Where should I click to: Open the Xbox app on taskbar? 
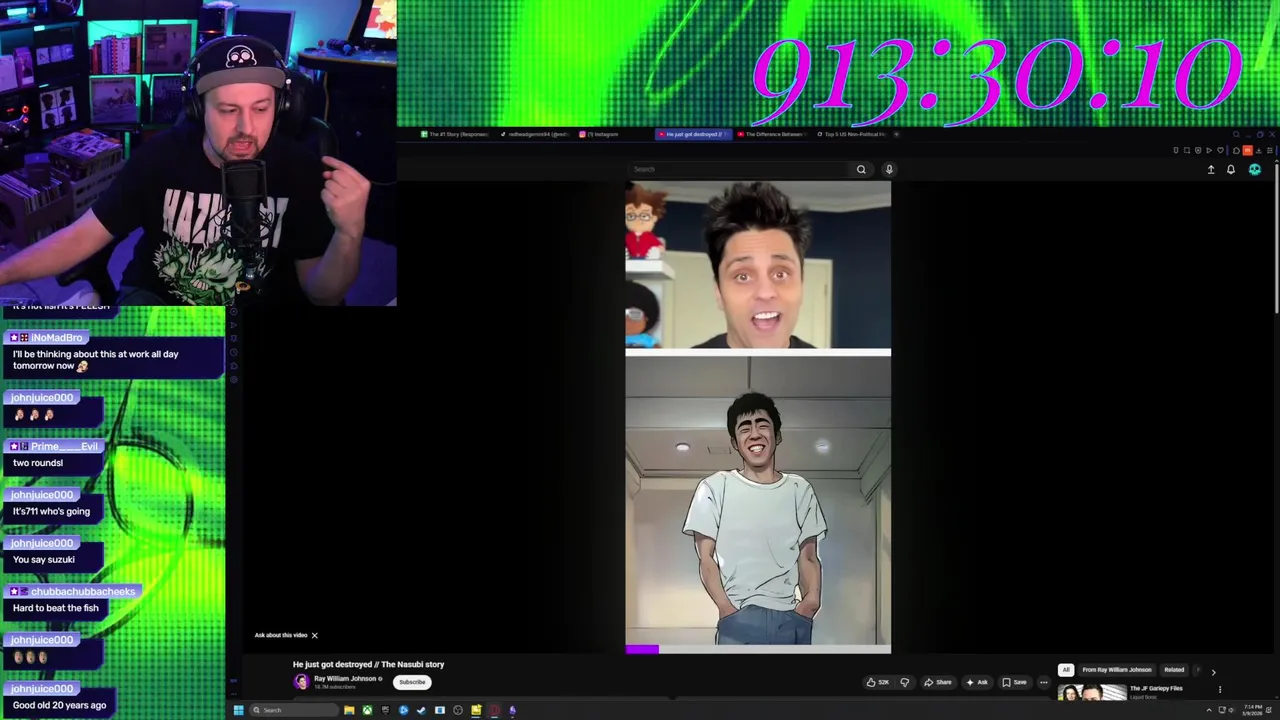coord(367,710)
